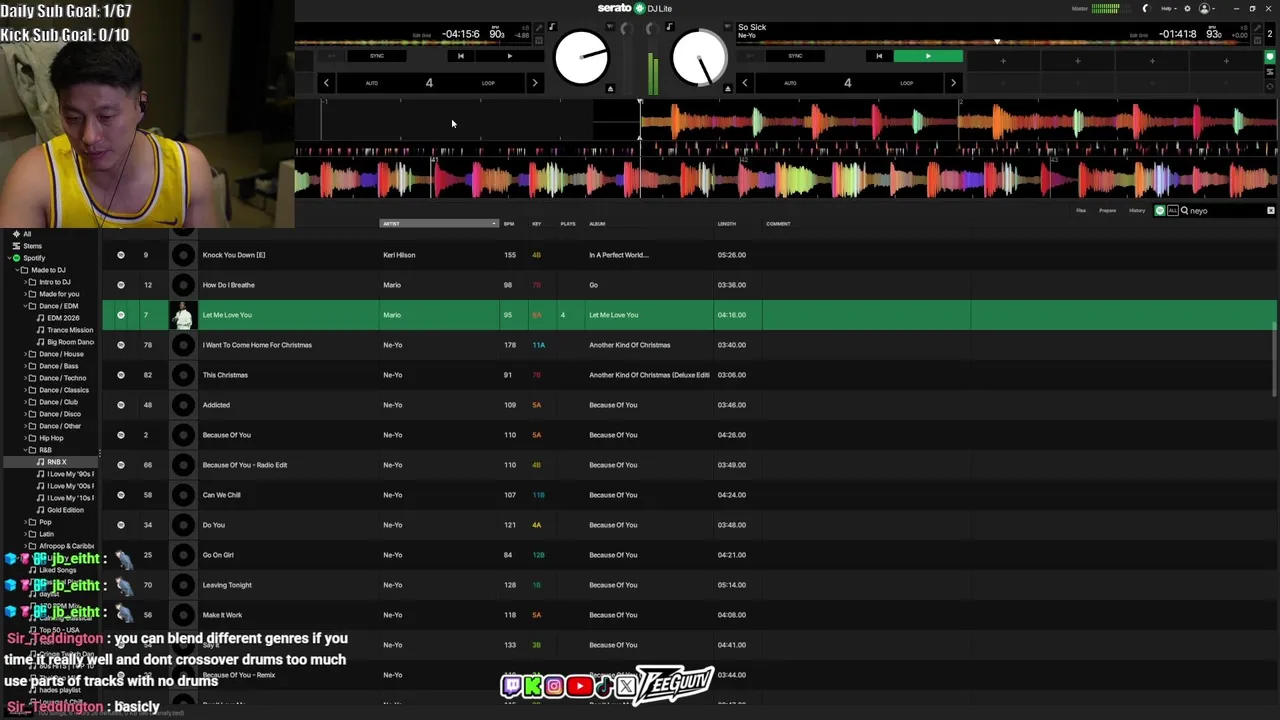Image resolution: width=1280 pixels, height=720 pixels.
Task: Toggle key lock note icon, left deck
Action: coord(552,27)
